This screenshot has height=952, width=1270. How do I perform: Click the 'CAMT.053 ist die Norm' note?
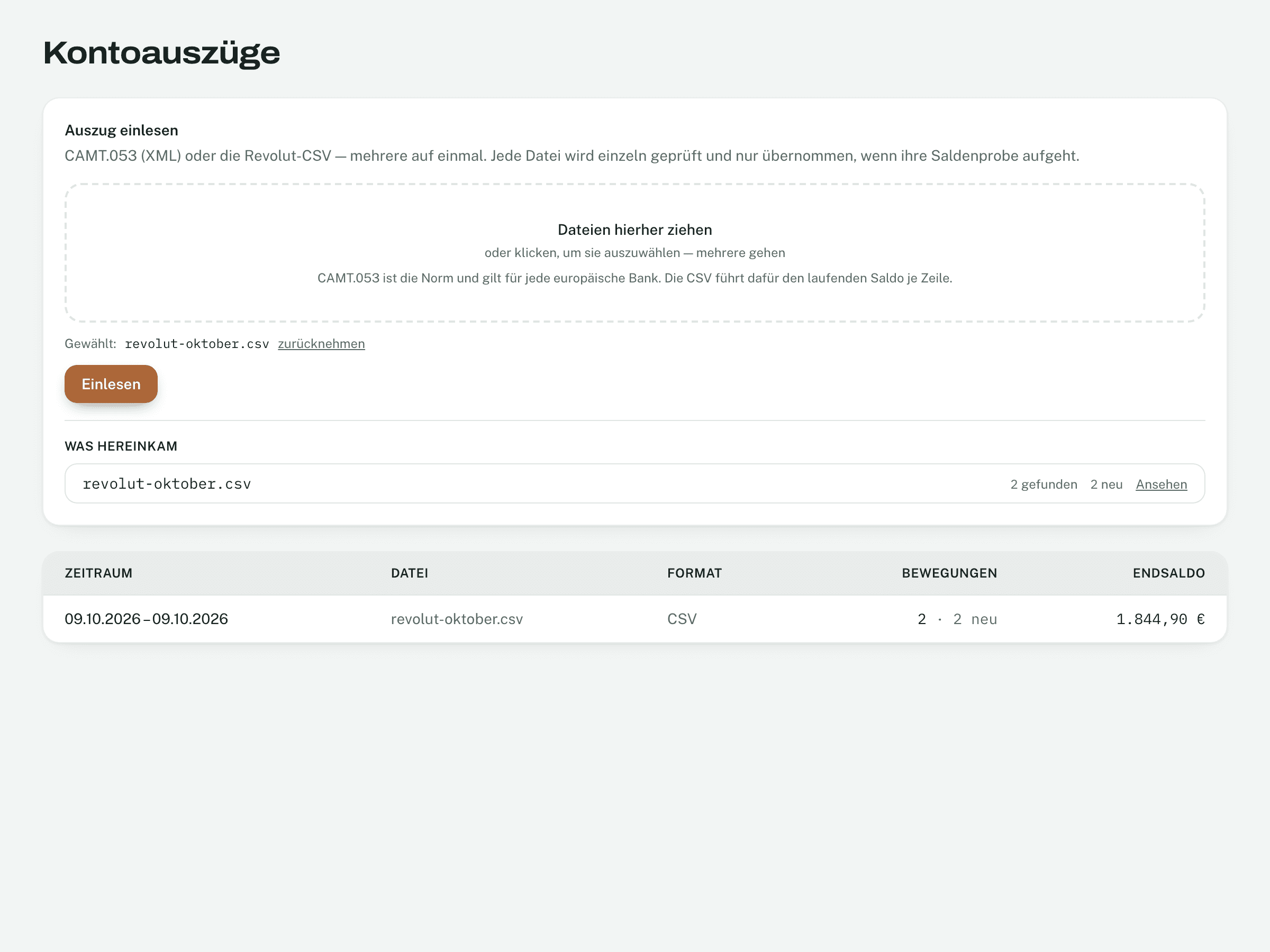(x=635, y=278)
